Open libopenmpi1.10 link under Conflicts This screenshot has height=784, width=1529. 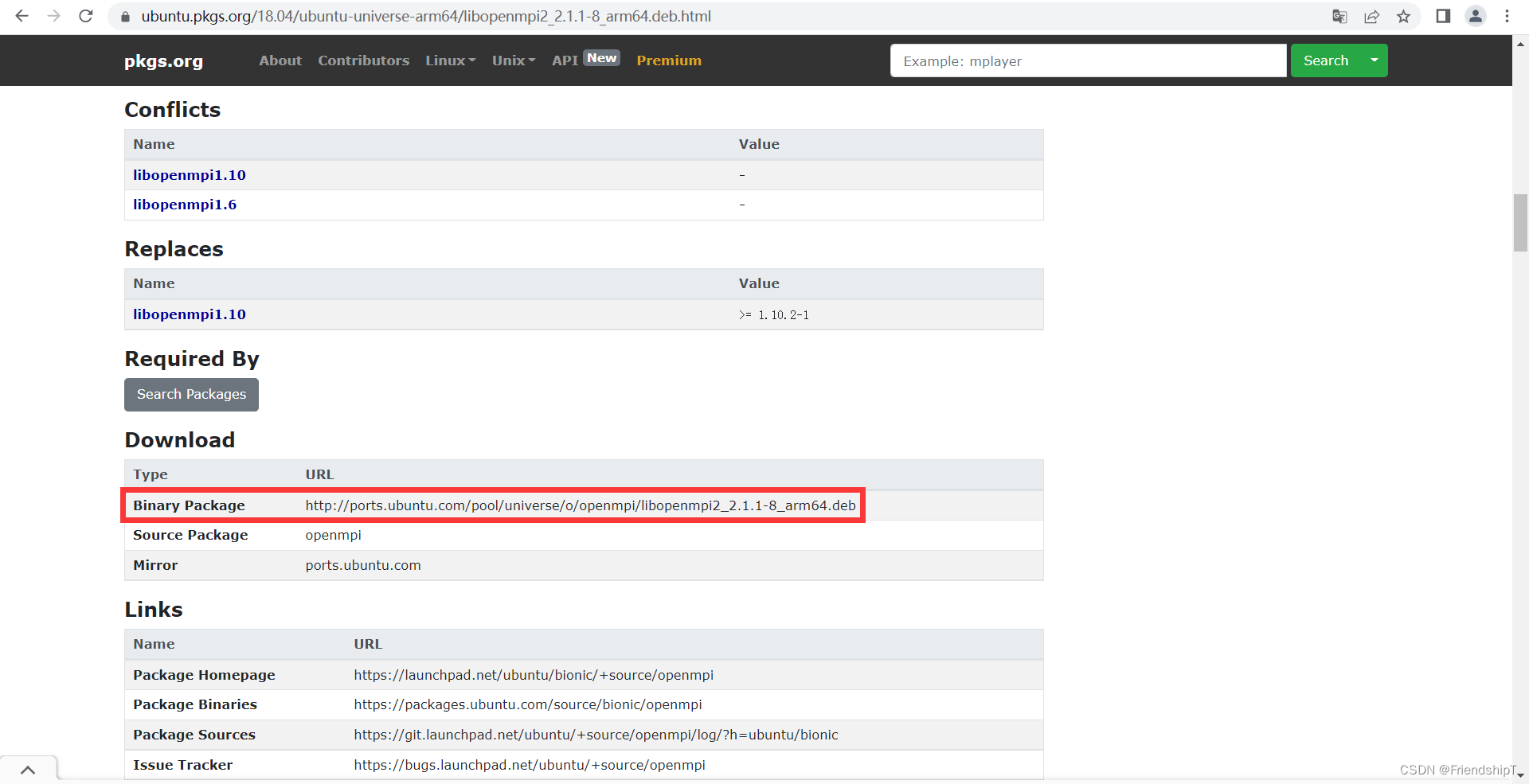[190, 175]
